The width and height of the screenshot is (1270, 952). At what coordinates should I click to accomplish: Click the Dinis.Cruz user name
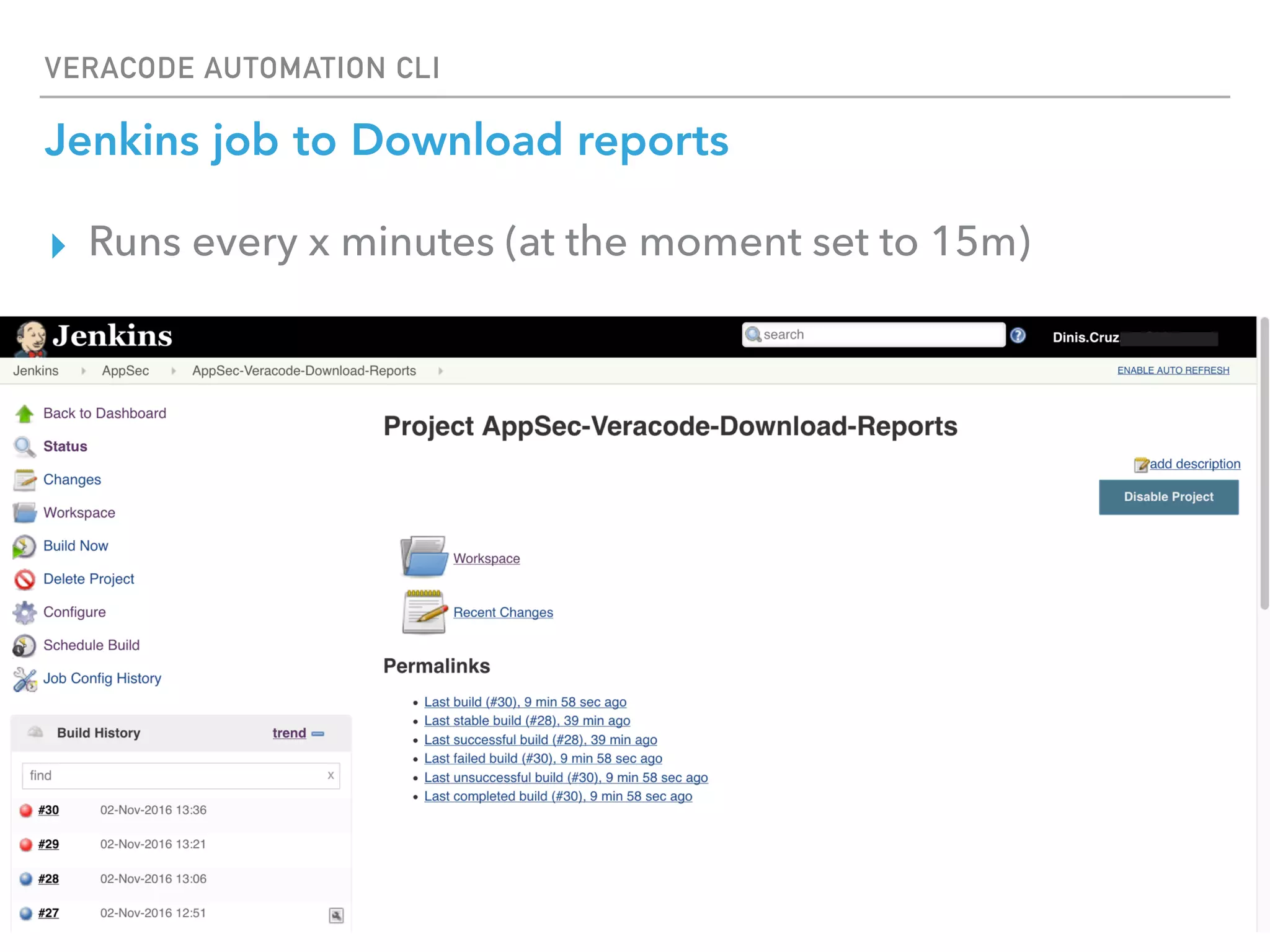tap(1085, 337)
